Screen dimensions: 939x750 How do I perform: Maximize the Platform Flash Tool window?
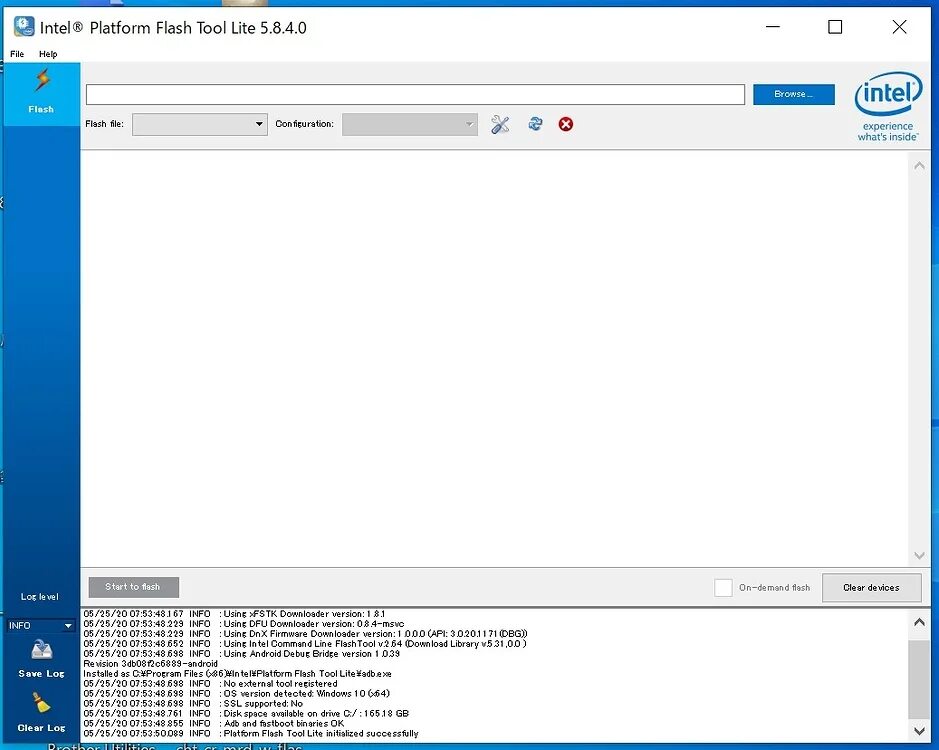coord(835,27)
